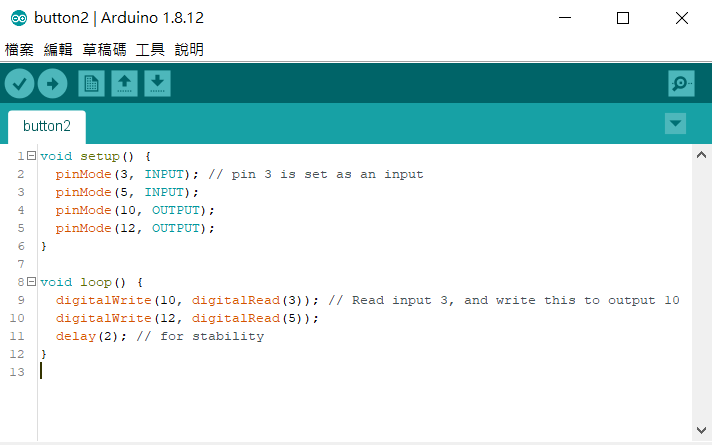Viewport: 712px width, 445px height.
Task: Maximize the Arduino window
Action: (x=623, y=18)
